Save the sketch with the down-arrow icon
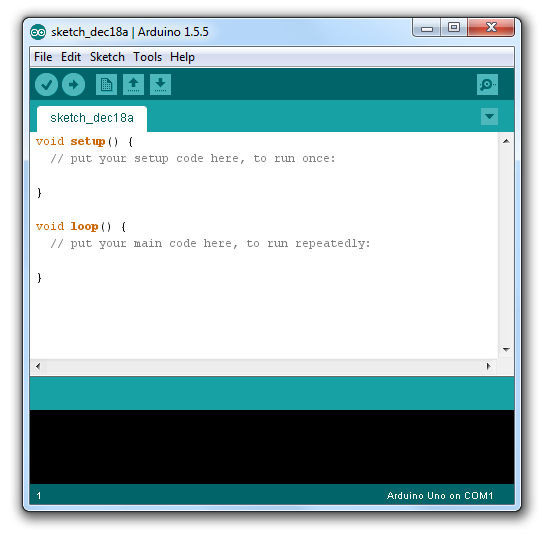 tap(160, 85)
